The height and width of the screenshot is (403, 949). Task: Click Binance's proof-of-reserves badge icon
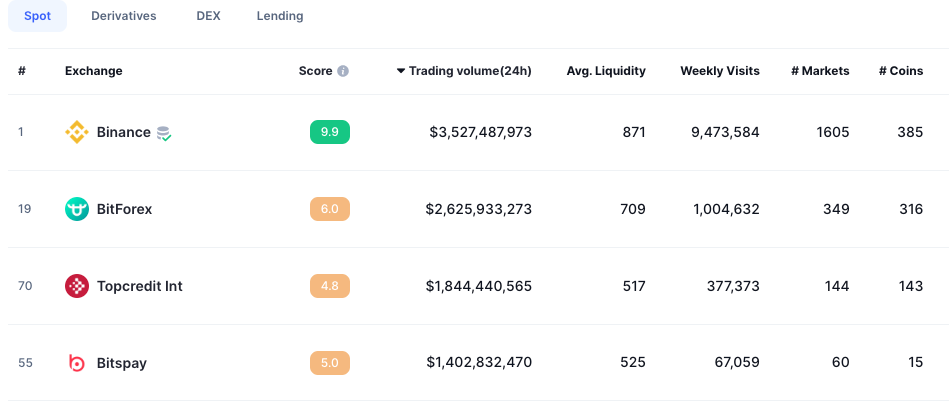164,133
